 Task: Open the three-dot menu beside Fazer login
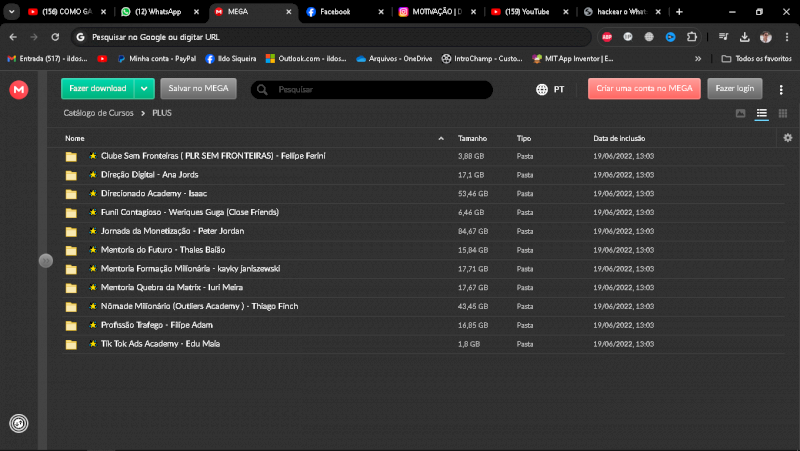[782, 89]
